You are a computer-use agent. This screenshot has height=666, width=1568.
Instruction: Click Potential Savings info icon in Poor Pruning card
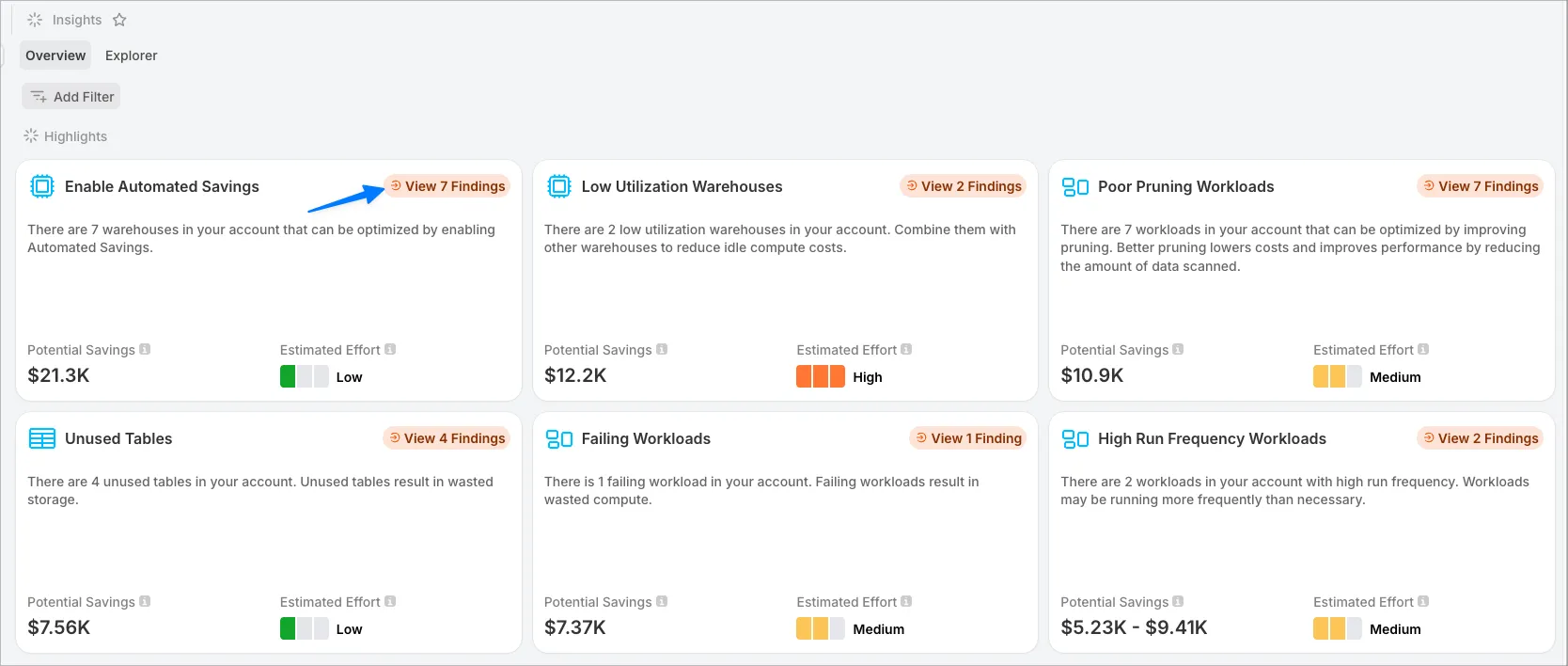(1178, 349)
